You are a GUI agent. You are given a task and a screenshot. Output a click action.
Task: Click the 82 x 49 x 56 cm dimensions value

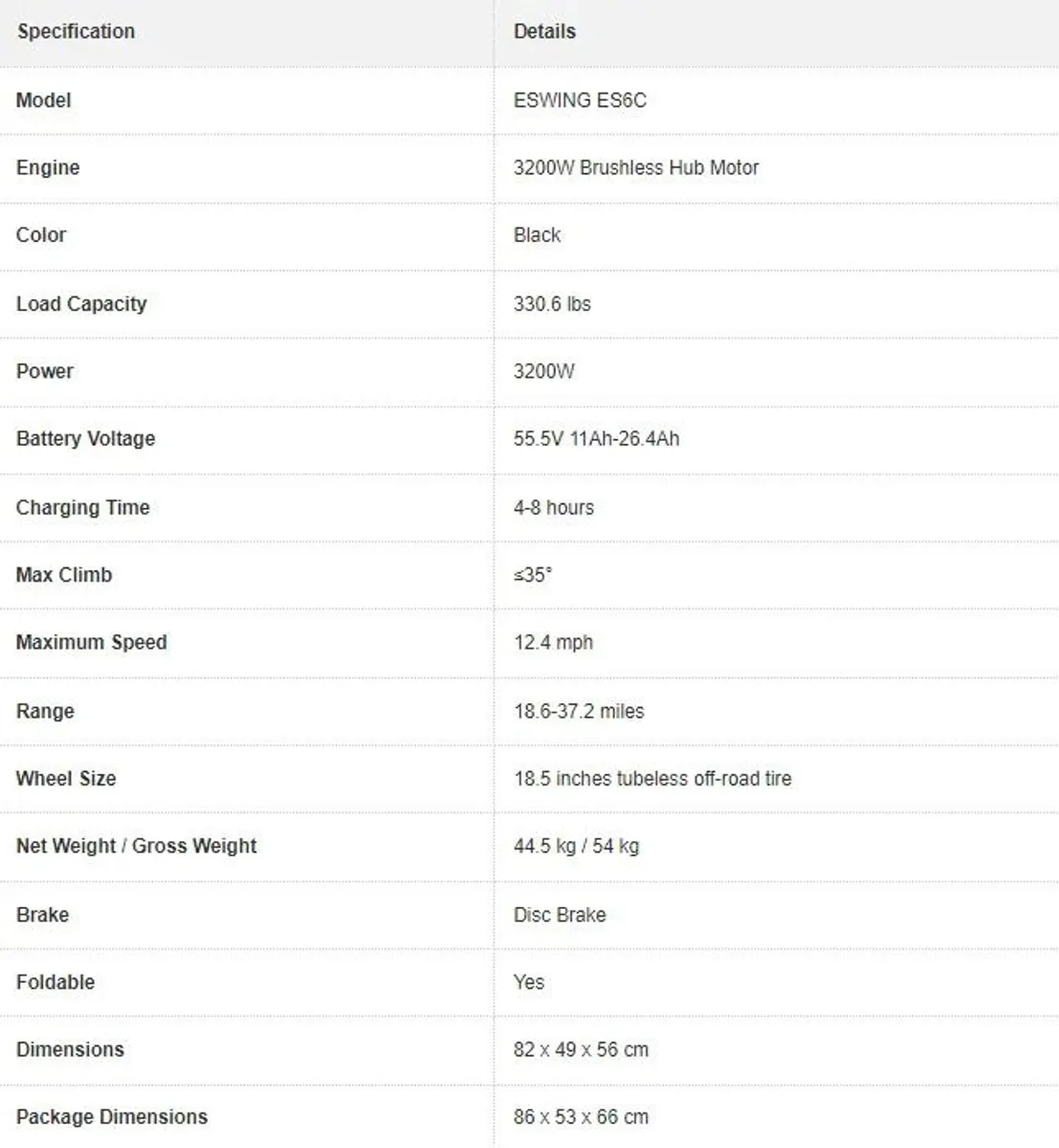(581, 1050)
